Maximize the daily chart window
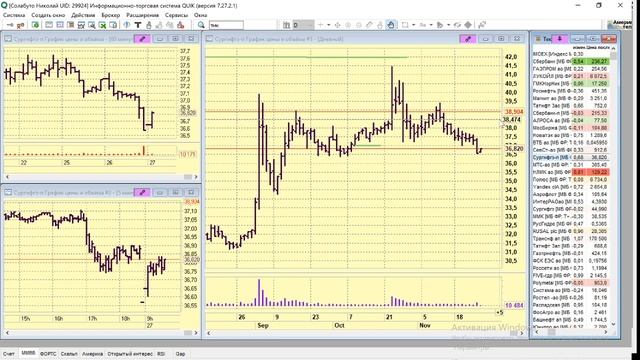This screenshot has height=360, width=640. [x=501, y=39]
